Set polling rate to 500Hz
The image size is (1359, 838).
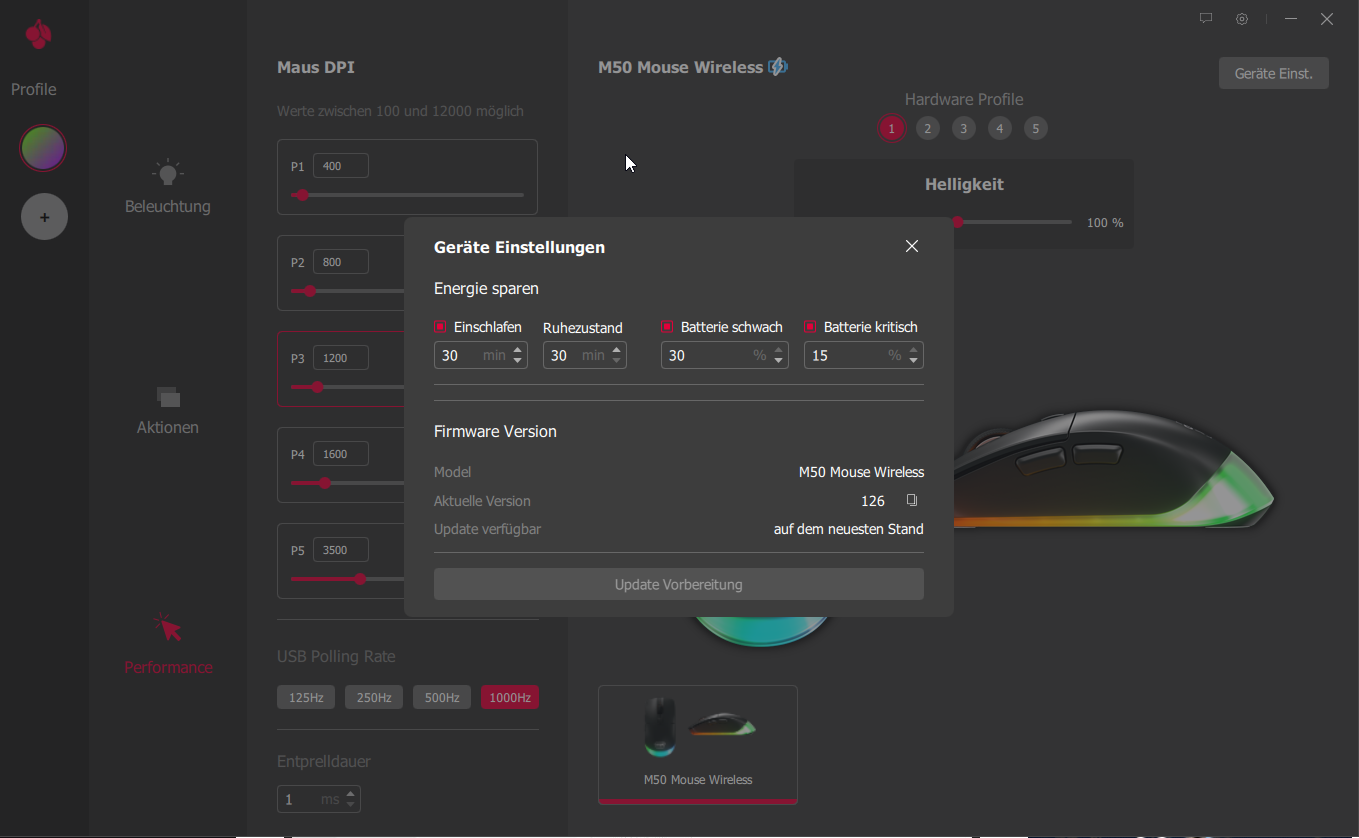(442, 697)
